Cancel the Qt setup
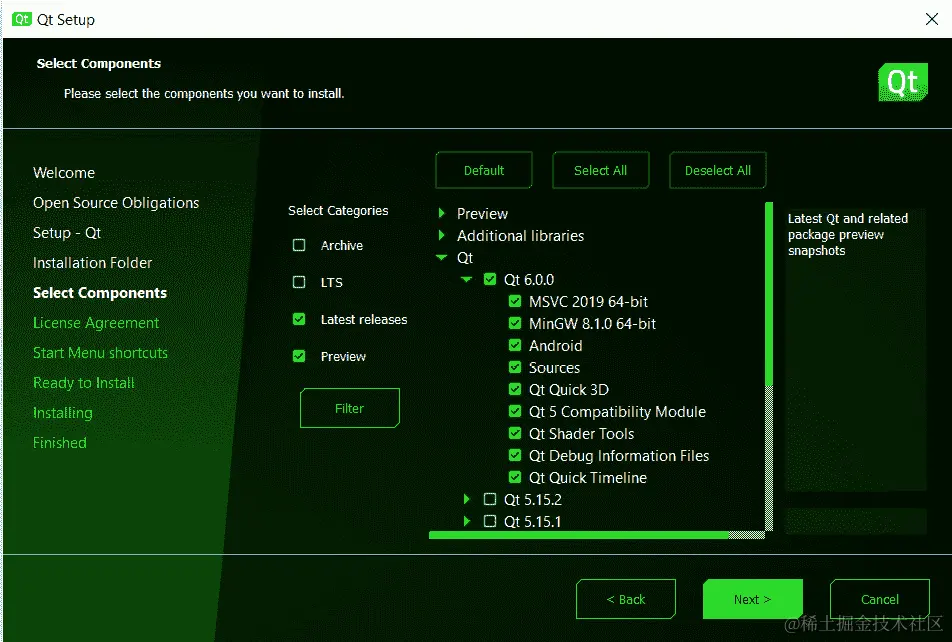This screenshot has width=952, height=642. click(880, 599)
